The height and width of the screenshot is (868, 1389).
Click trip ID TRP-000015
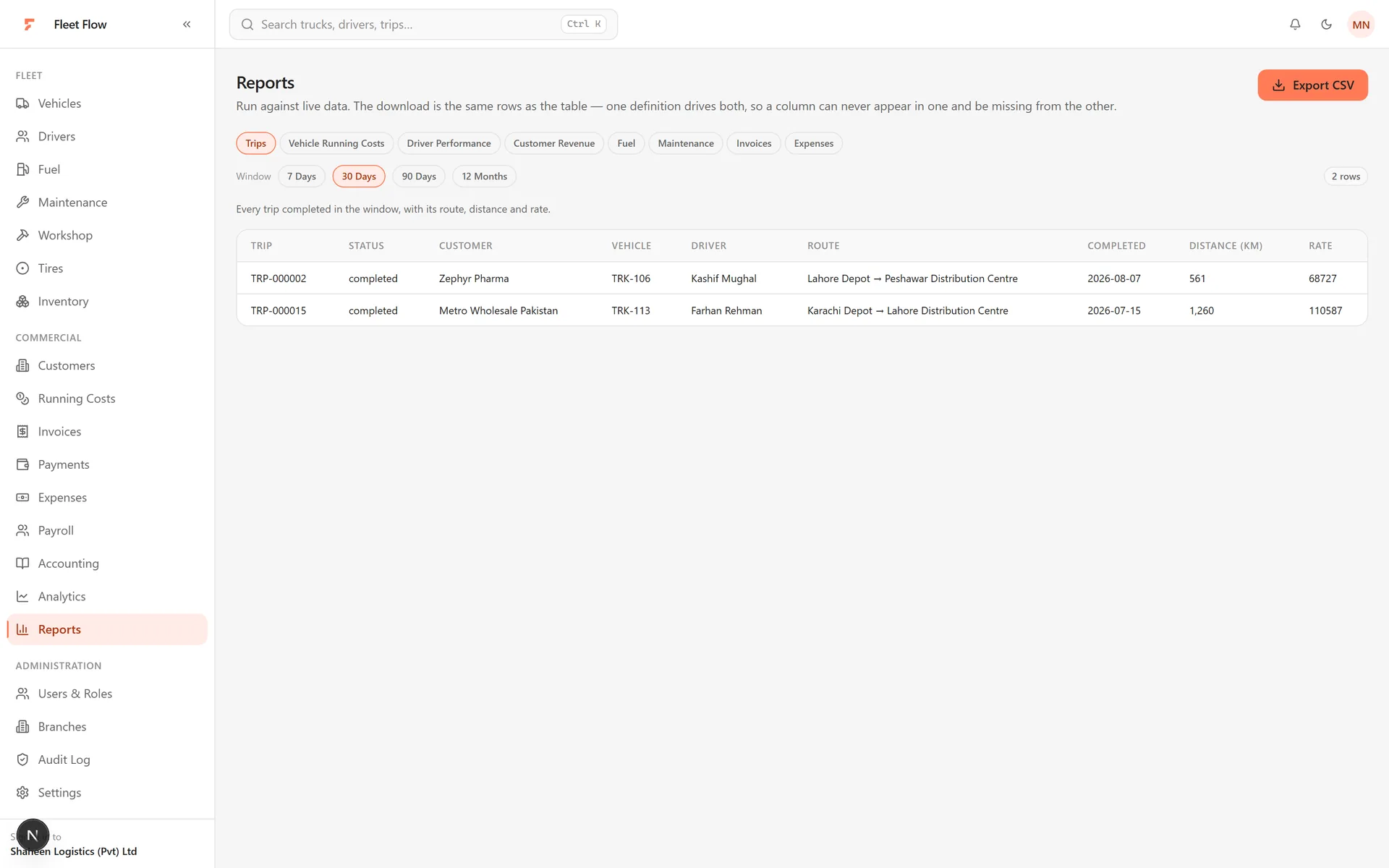279,311
